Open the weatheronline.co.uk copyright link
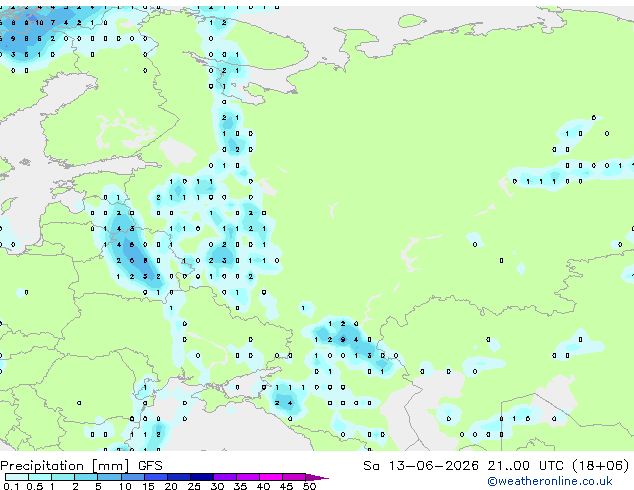634x490 pixels. 549,481
